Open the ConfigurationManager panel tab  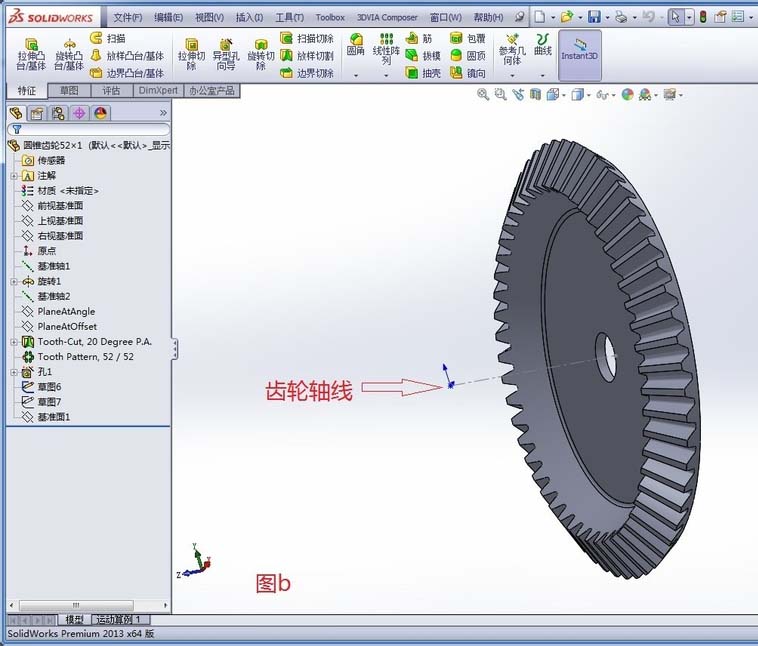point(58,113)
